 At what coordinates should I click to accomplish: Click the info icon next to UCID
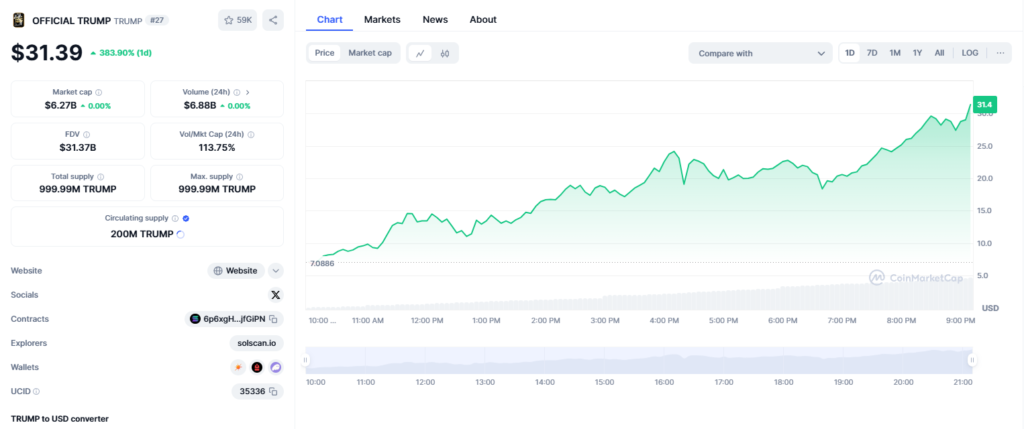tap(37, 392)
